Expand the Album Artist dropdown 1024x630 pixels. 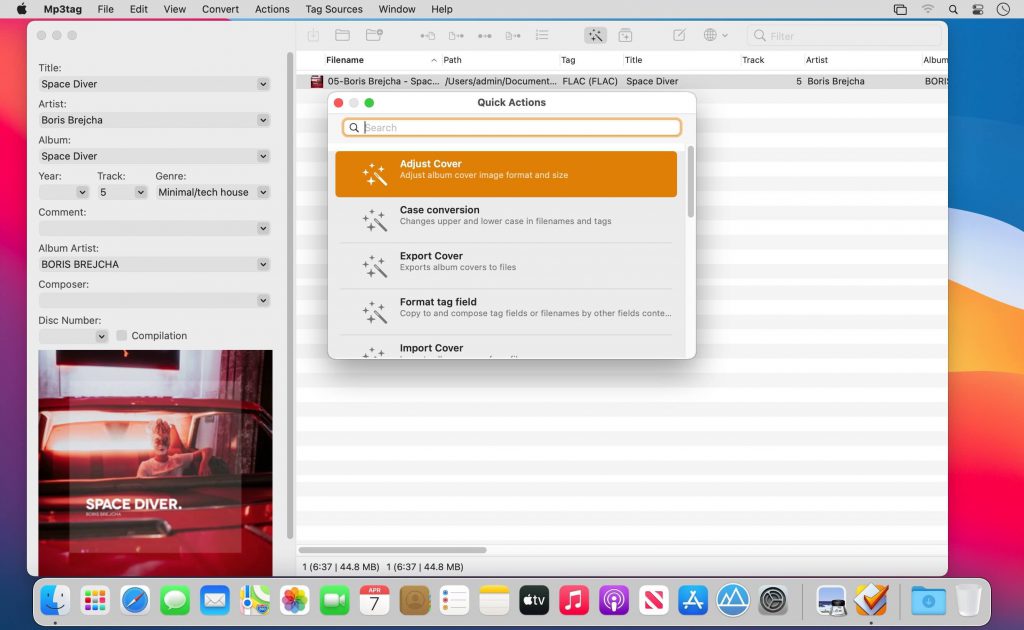[263, 264]
